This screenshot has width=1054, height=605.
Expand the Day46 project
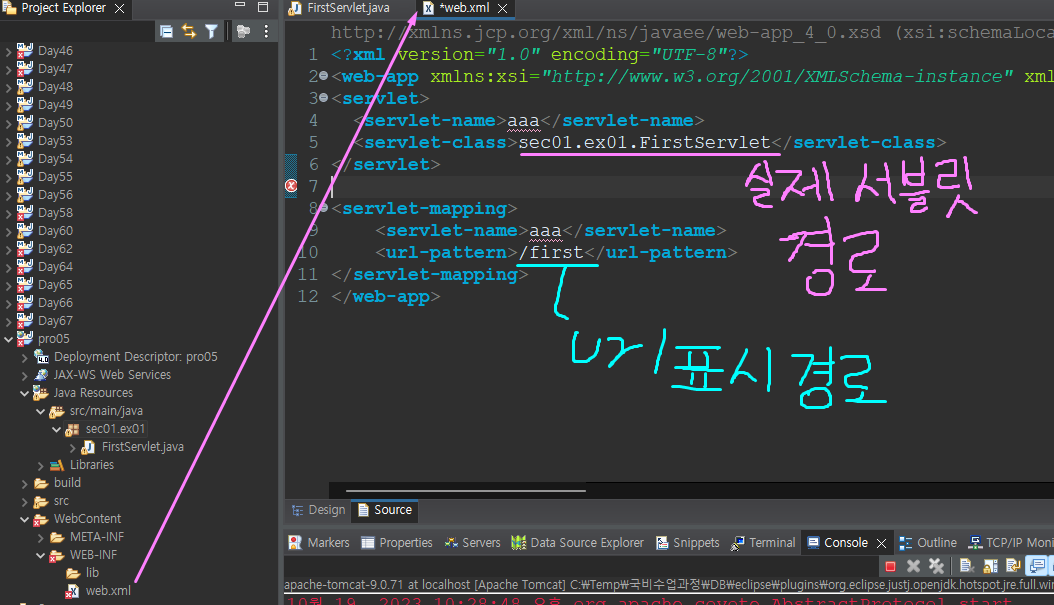(x=8, y=51)
